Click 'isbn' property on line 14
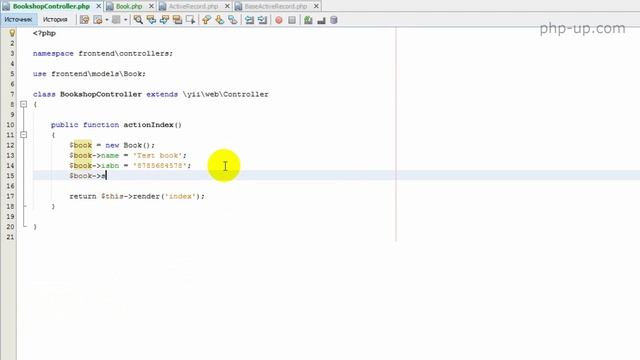This screenshot has height=360, width=640. [110, 166]
